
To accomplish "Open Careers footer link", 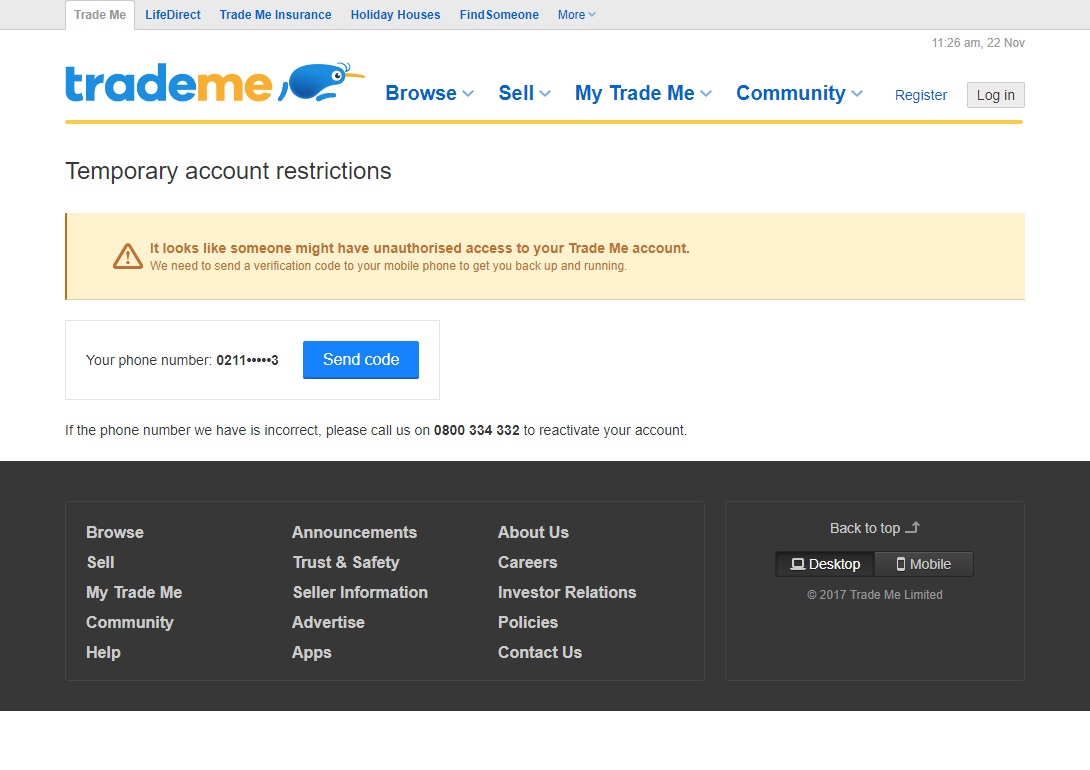I will (x=528, y=562).
